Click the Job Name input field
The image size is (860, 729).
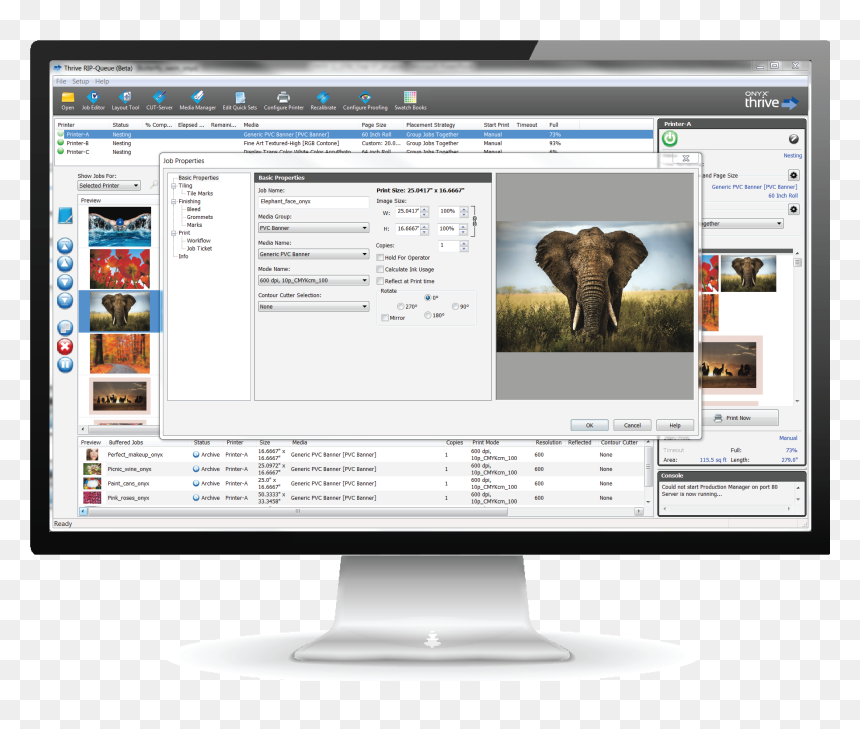click(313, 201)
